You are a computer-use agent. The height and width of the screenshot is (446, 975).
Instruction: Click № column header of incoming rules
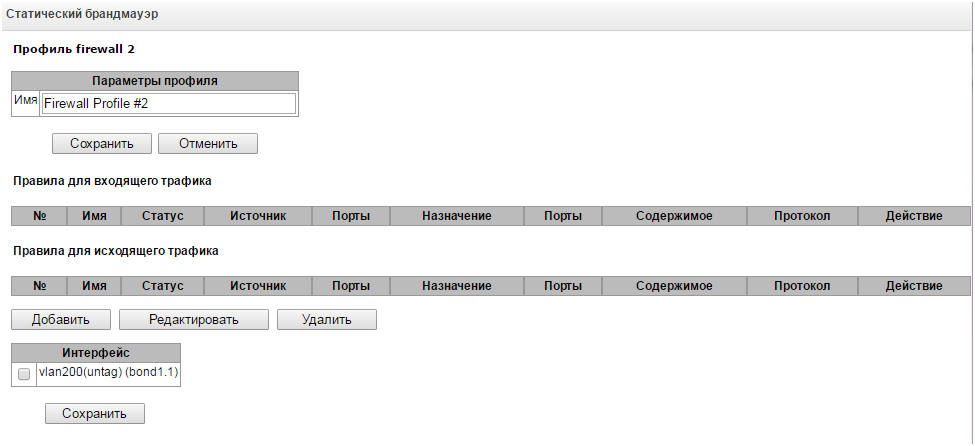coord(40,215)
